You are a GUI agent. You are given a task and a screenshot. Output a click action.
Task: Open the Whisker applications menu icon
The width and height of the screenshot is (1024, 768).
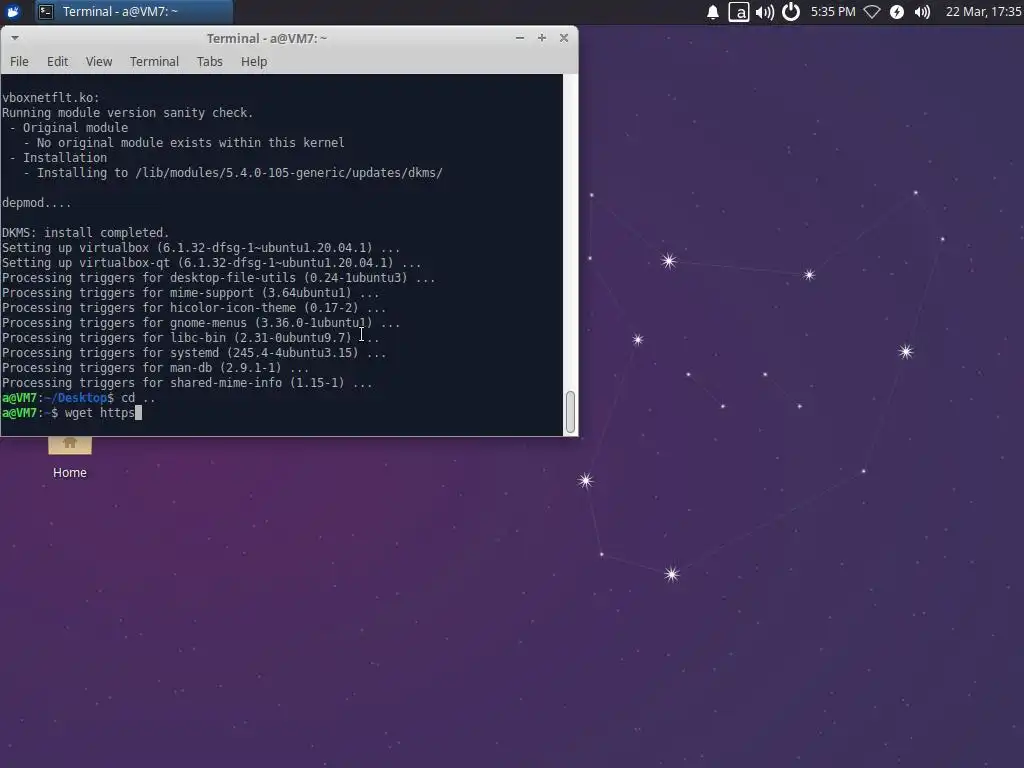pyautogui.click(x=12, y=11)
